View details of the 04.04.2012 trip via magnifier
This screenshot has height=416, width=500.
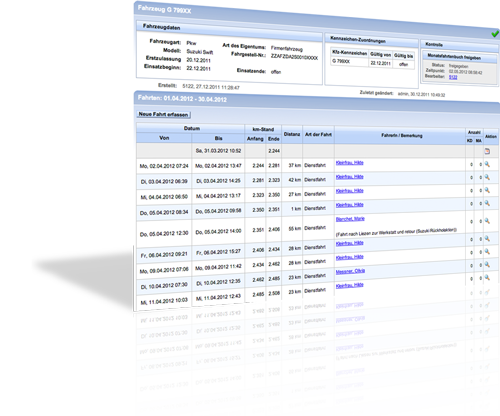(487, 190)
